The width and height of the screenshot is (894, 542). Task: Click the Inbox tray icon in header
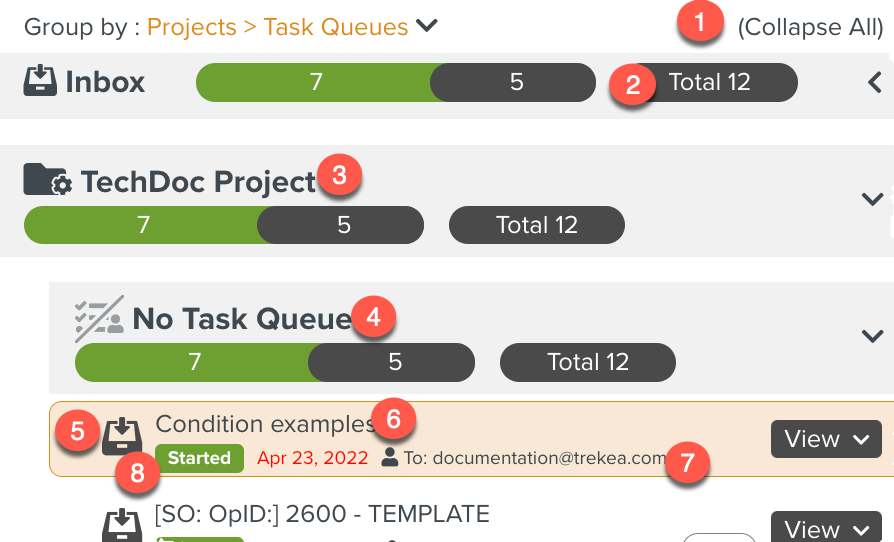pyautogui.click(x=41, y=82)
